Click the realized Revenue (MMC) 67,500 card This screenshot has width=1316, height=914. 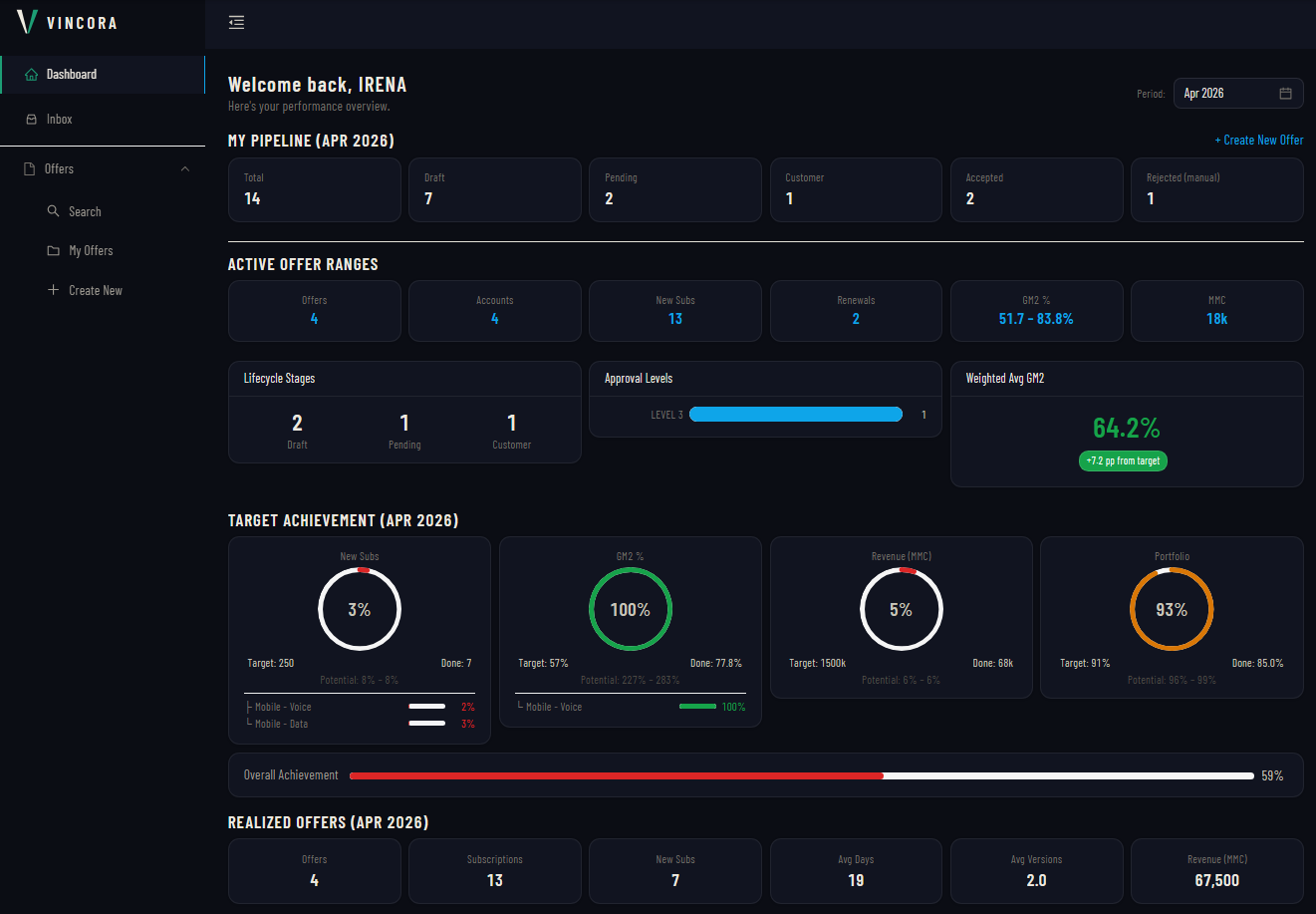pos(1217,871)
